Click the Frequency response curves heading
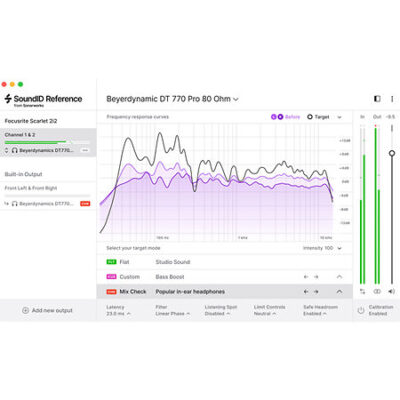 coord(138,117)
